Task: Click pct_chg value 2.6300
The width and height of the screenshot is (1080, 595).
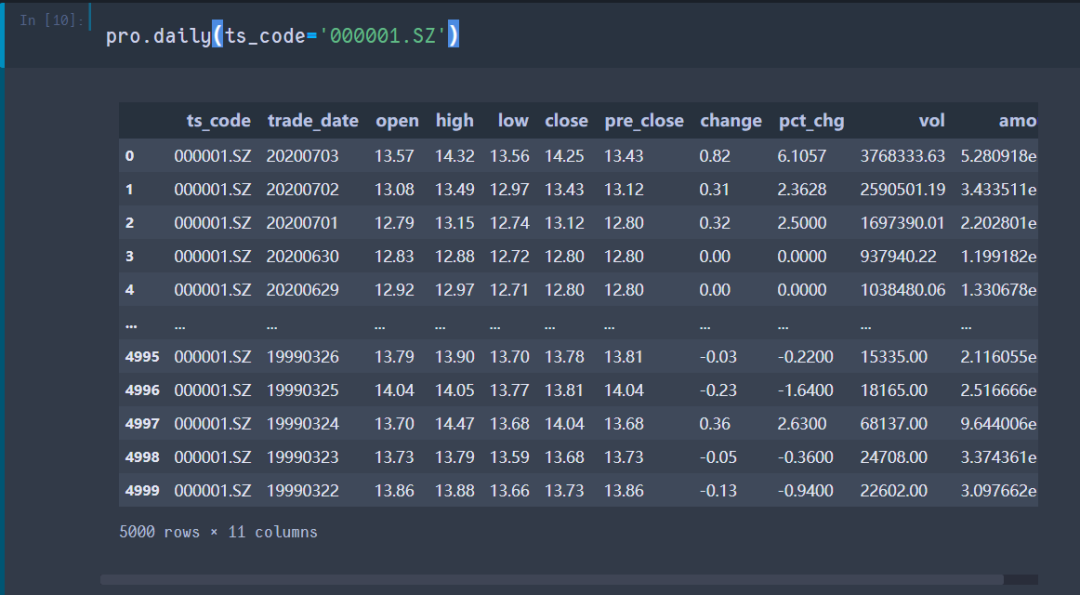Action: (802, 424)
